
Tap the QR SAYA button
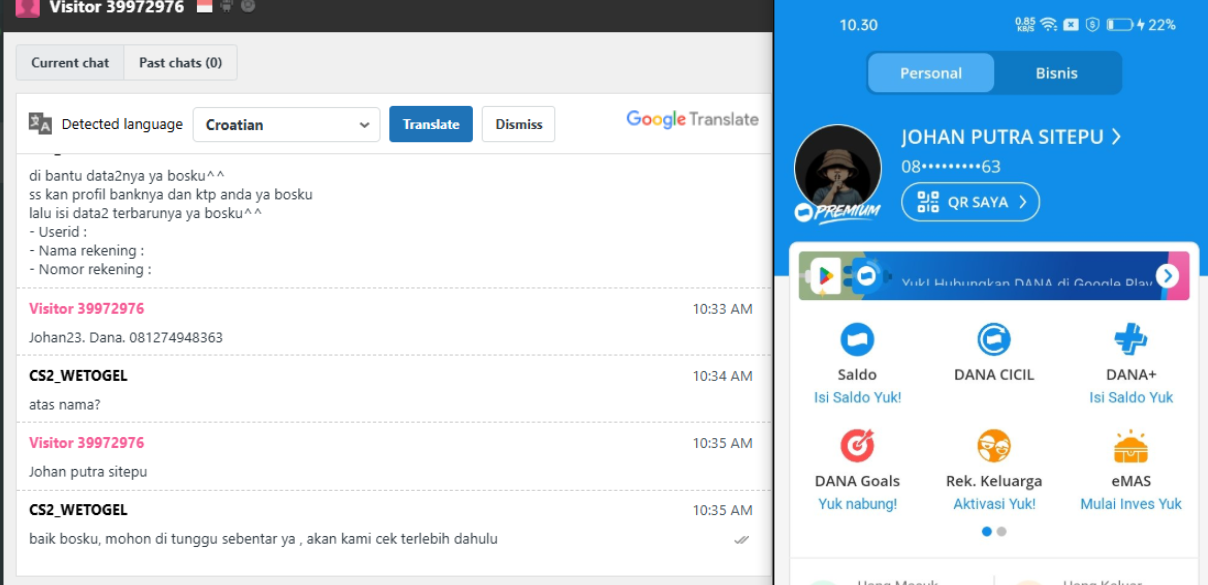tap(970, 202)
